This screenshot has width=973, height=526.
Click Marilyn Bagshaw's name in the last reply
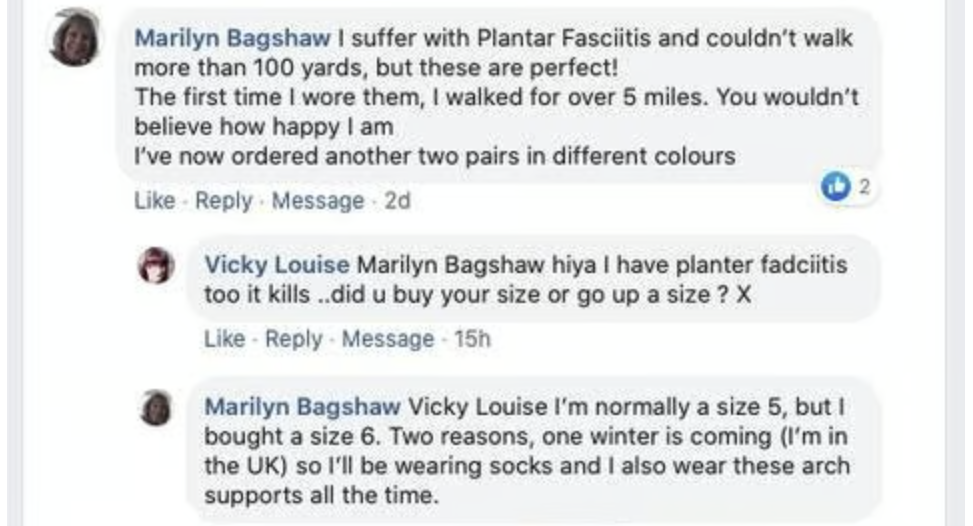pyautogui.click(x=302, y=407)
